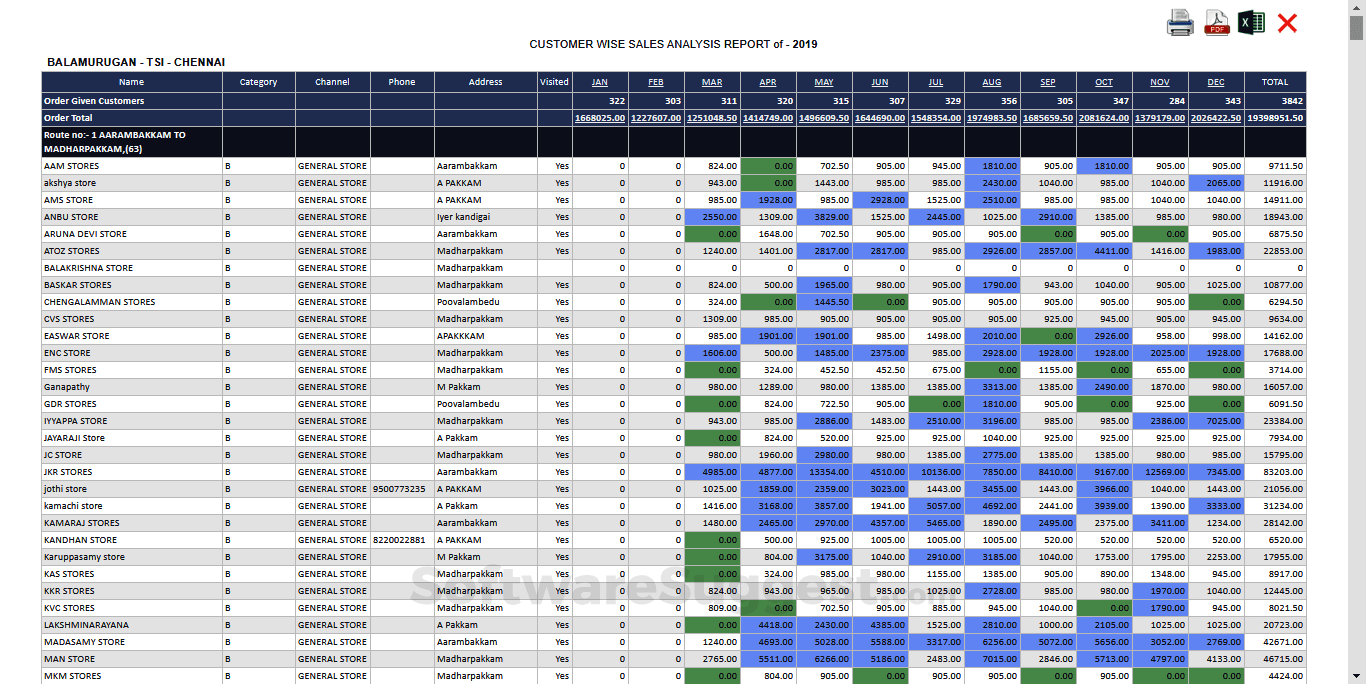Print the sales analysis report
The height and width of the screenshot is (684, 1366).
point(1181,22)
